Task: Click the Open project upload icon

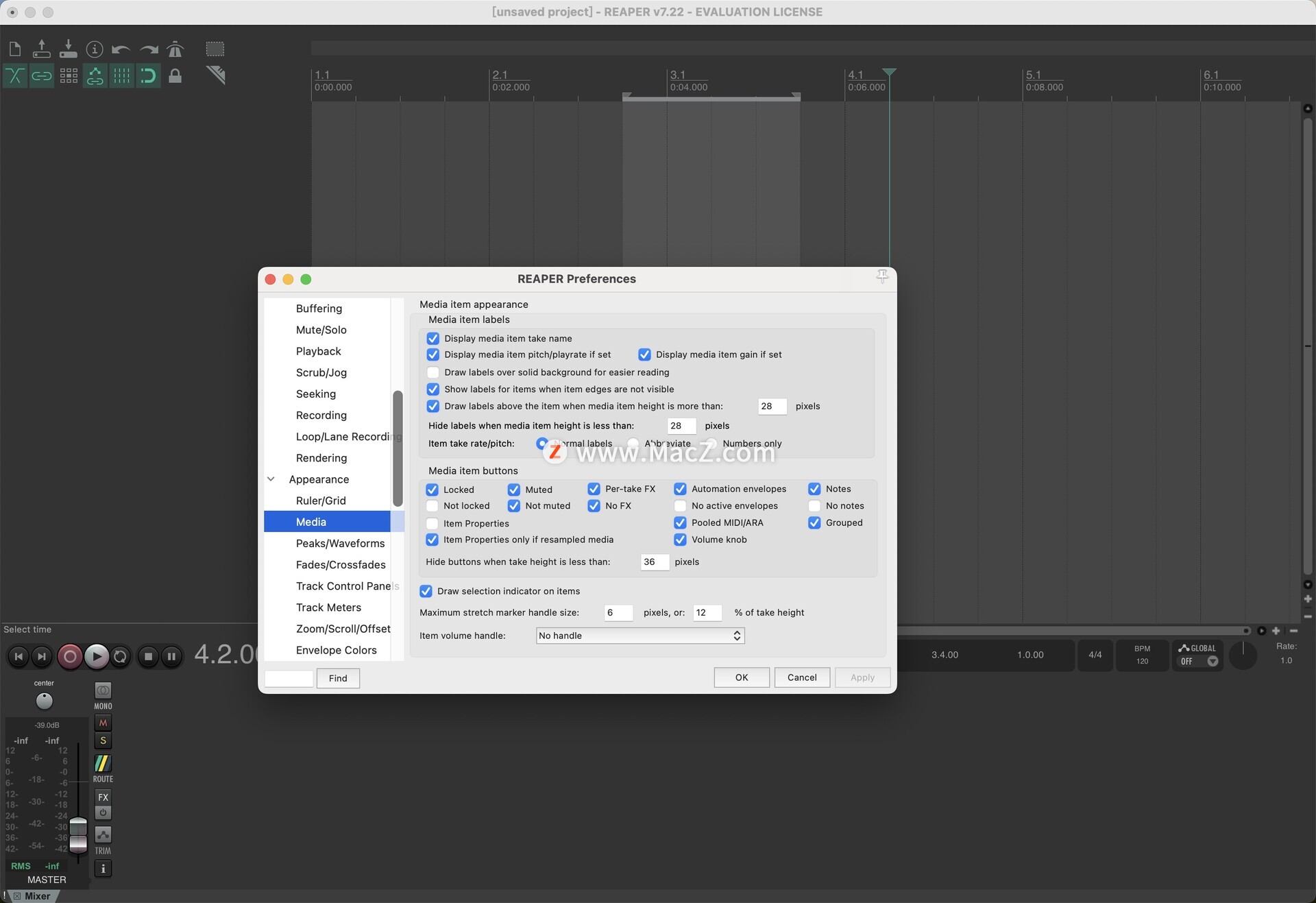Action: coord(42,49)
